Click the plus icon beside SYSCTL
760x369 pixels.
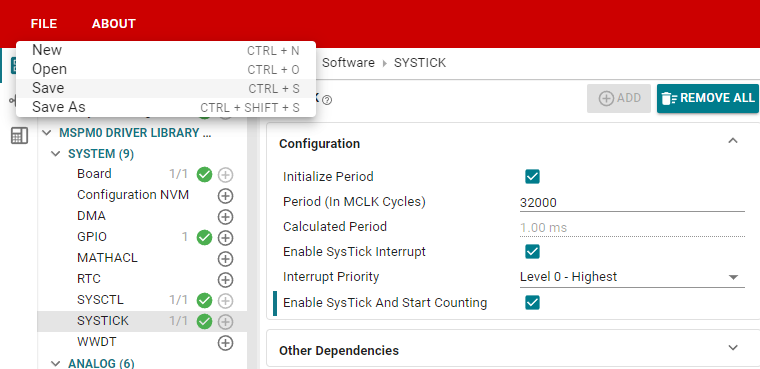225,301
